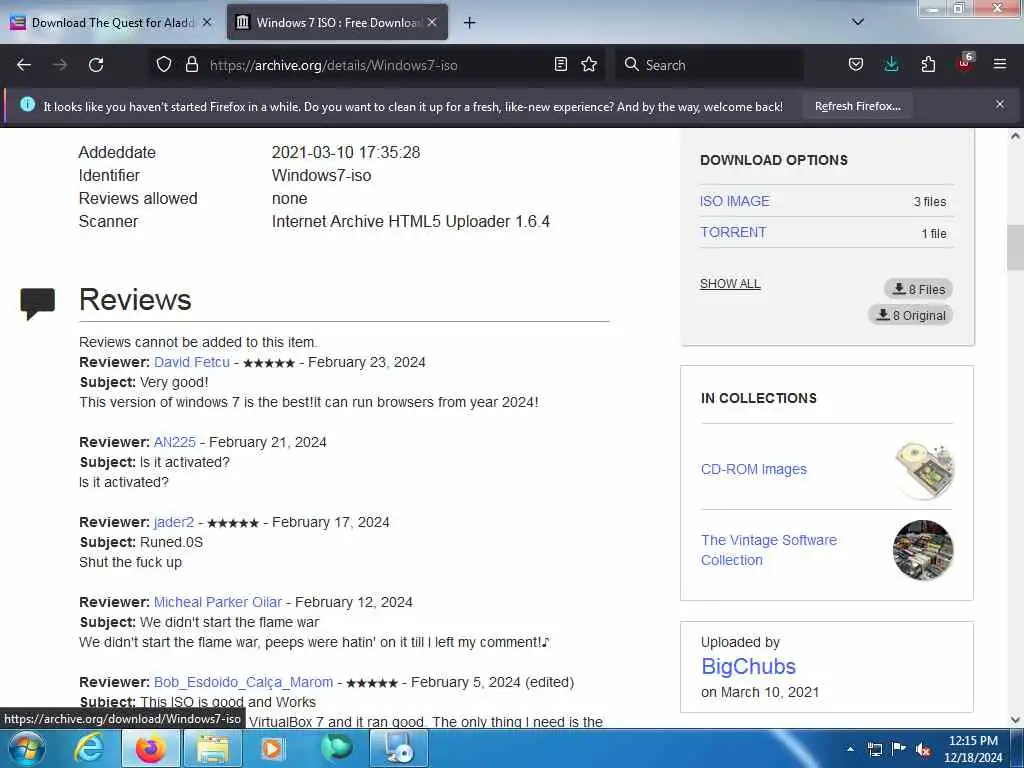The height and width of the screenshot is (768, 1024).
Task: Select the Windows 7 ISO tab
Action: (337, 23)
